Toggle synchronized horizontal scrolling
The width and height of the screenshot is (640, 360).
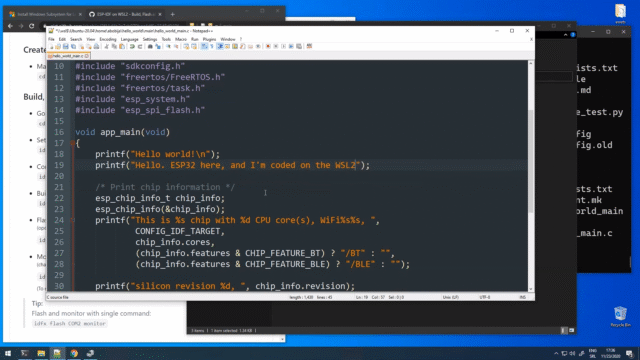click(194, 47)
